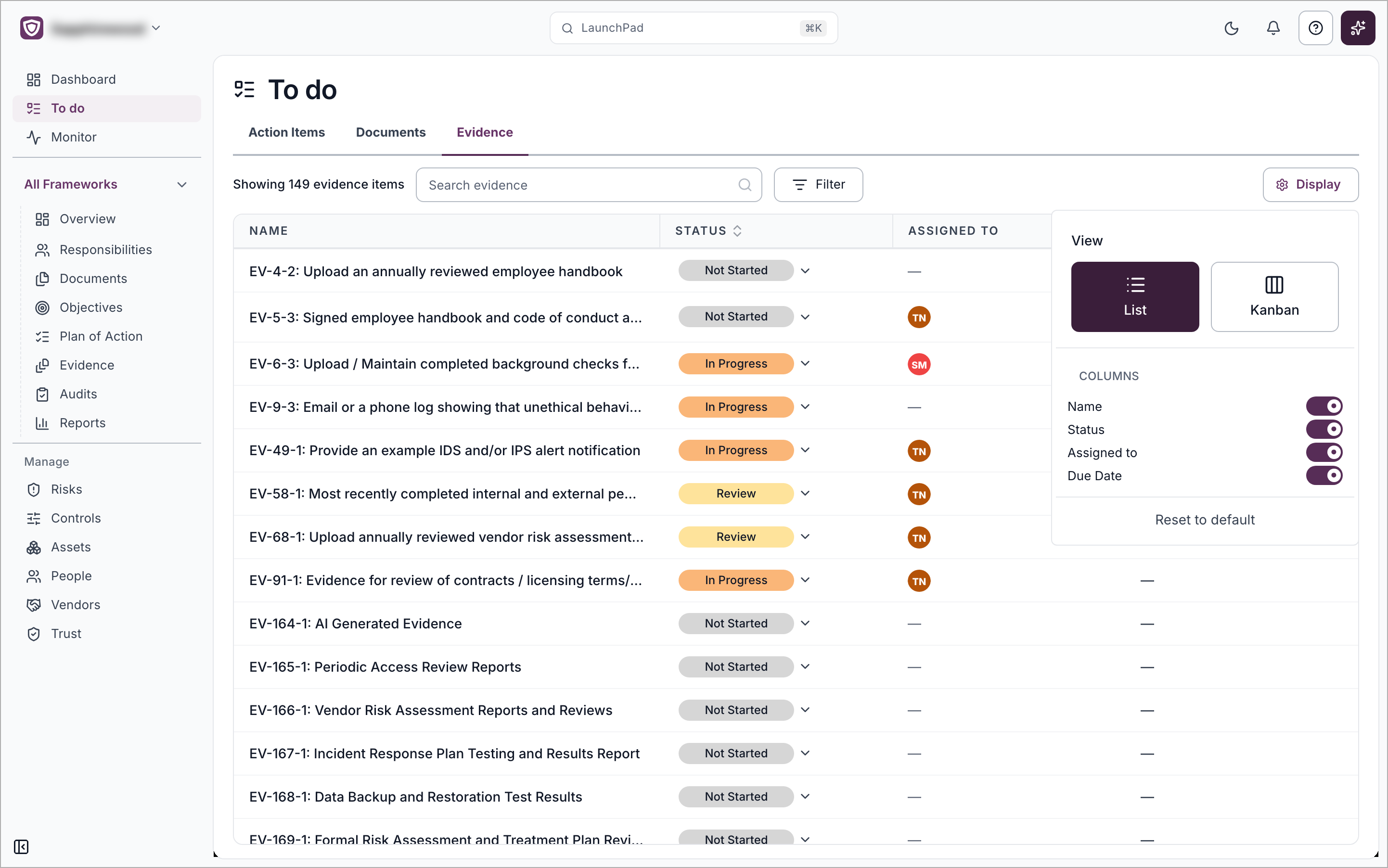The width and height of the screenshot is (1388, 868).
Task: Toggle Name column visibility
Action: pyautogui.click(x=1324, y=406)
